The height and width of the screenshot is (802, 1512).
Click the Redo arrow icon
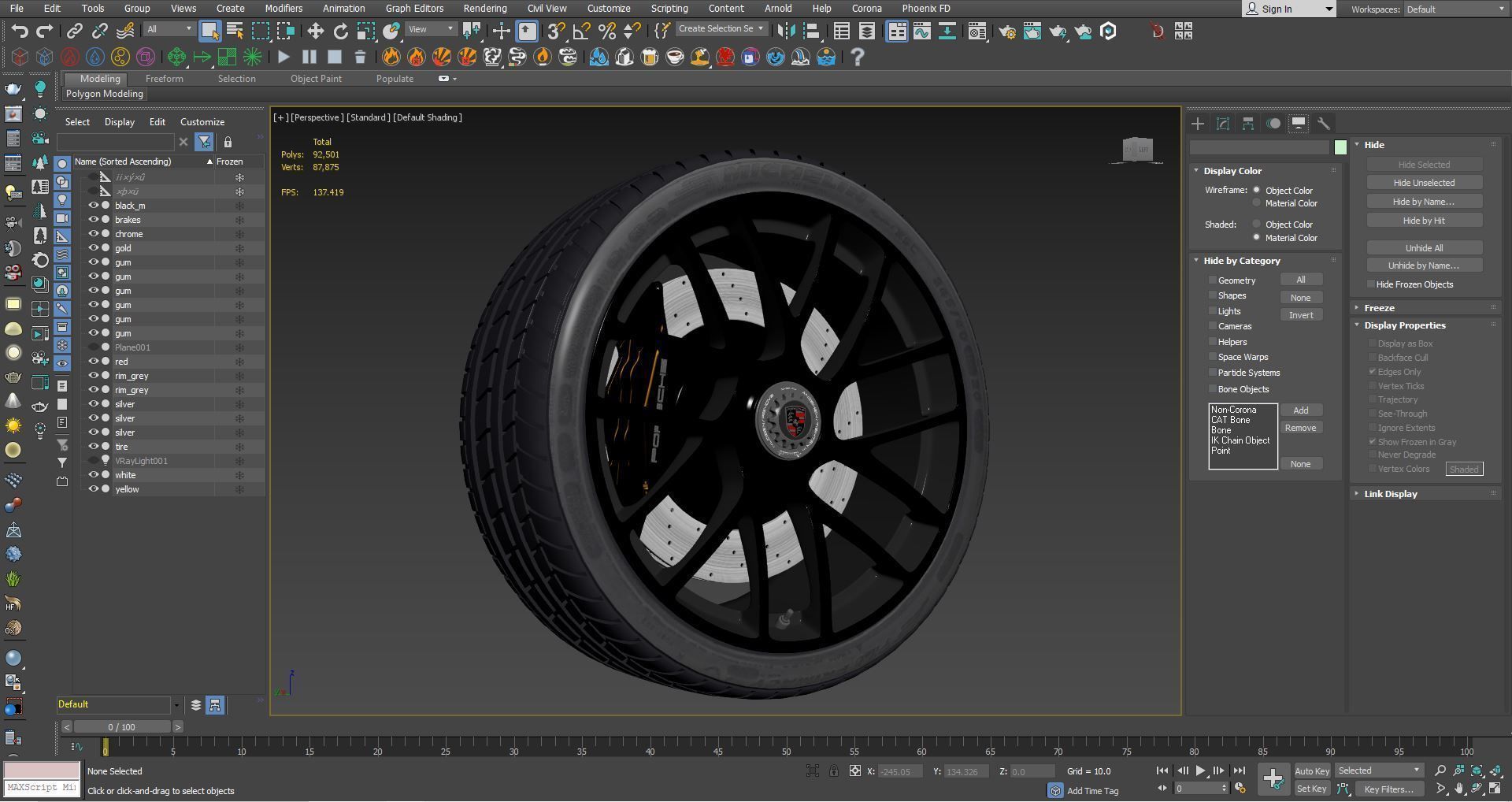45,32
